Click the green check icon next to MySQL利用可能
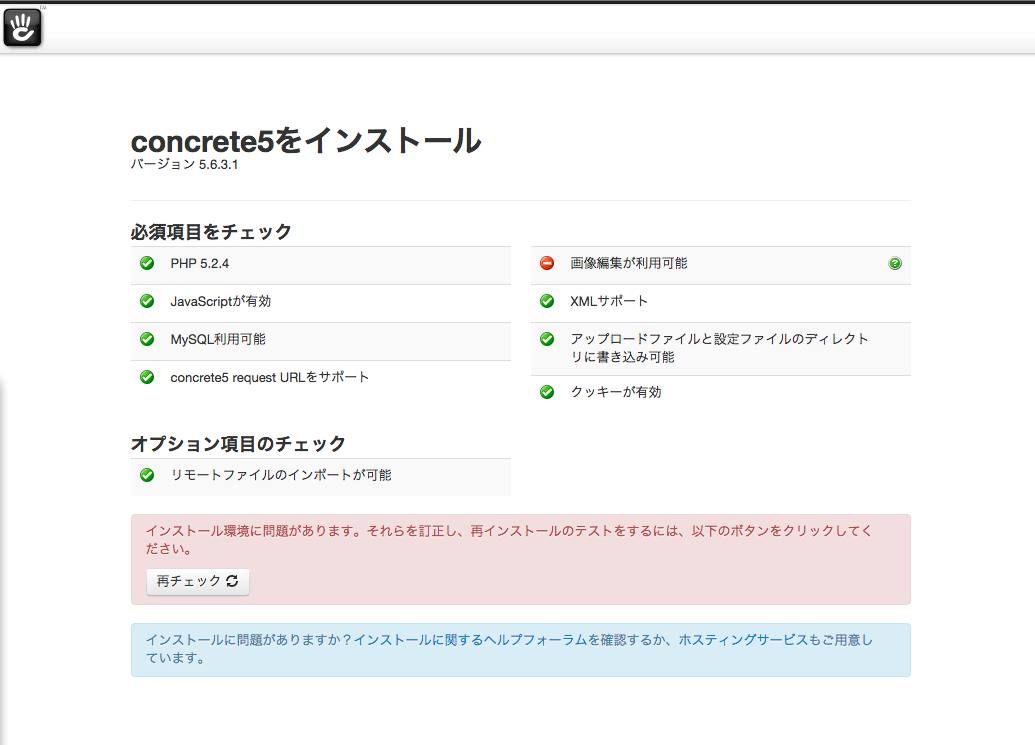This screenshot has height=745, width=1035. (147, 339)
